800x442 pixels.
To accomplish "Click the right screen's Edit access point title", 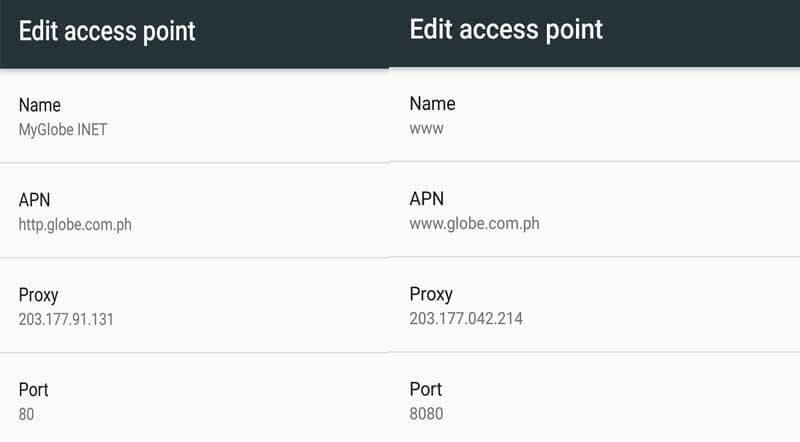I will (506, 29).
